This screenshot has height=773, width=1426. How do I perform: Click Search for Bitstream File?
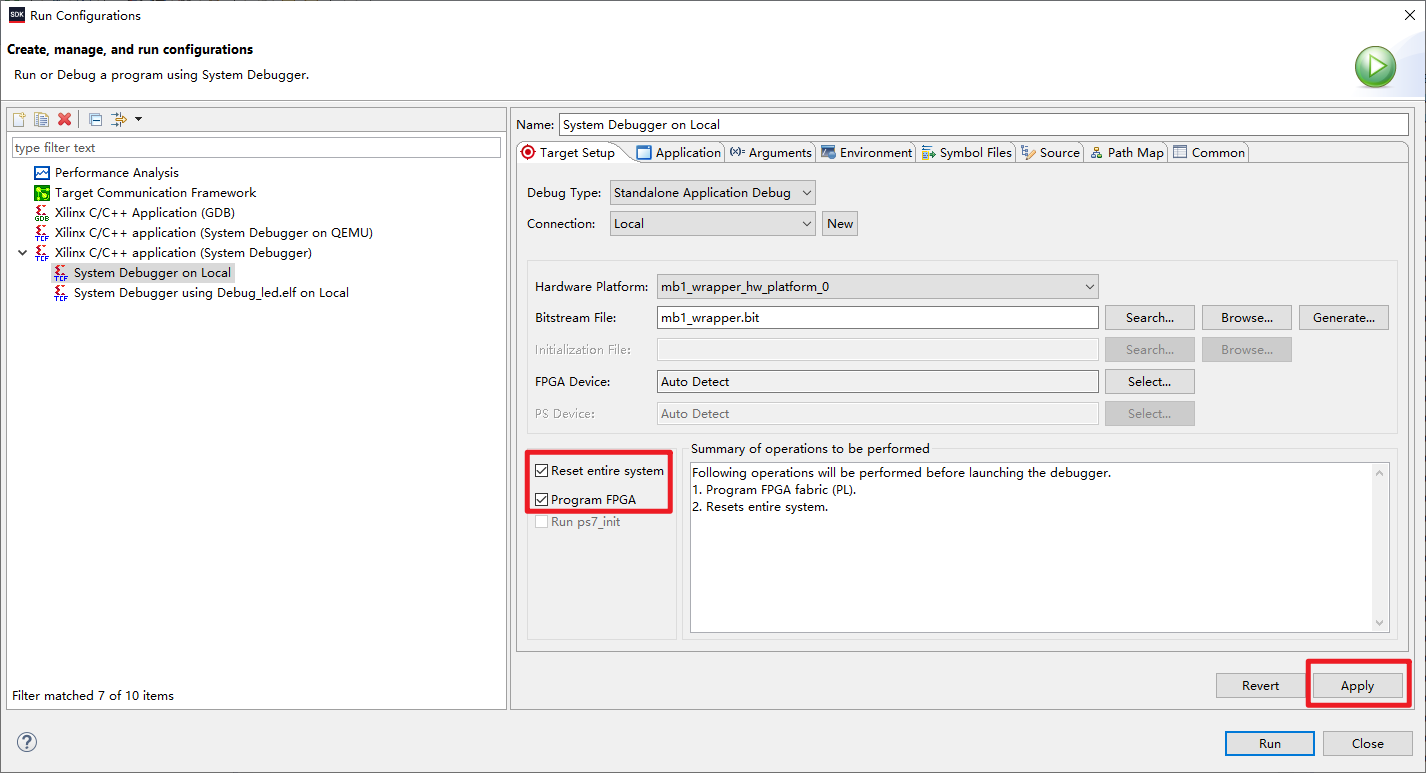pyautogui.click(x=1150, y=318)
